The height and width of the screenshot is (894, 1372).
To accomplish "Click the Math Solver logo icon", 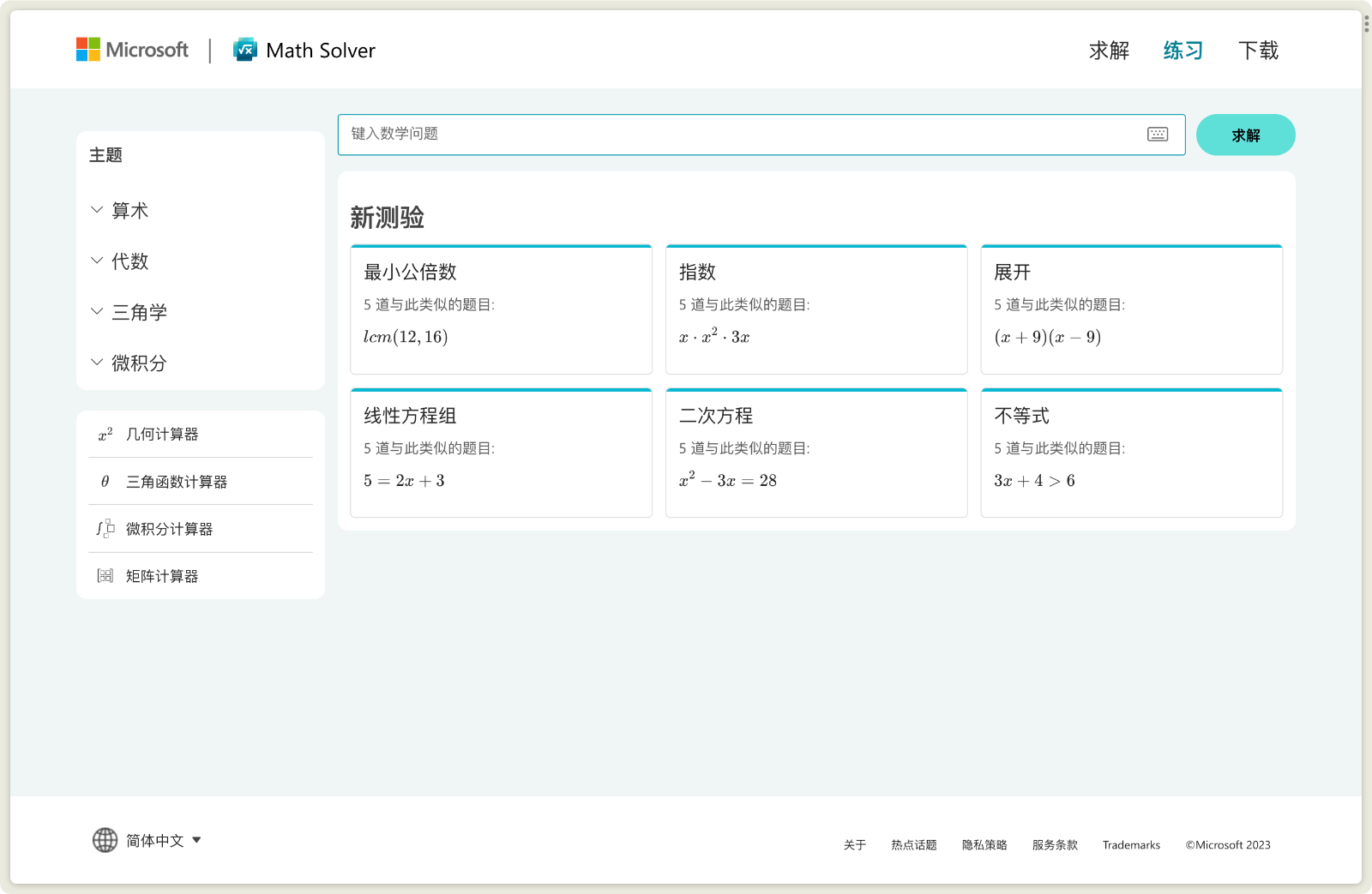I will click(x=244, y=49).
